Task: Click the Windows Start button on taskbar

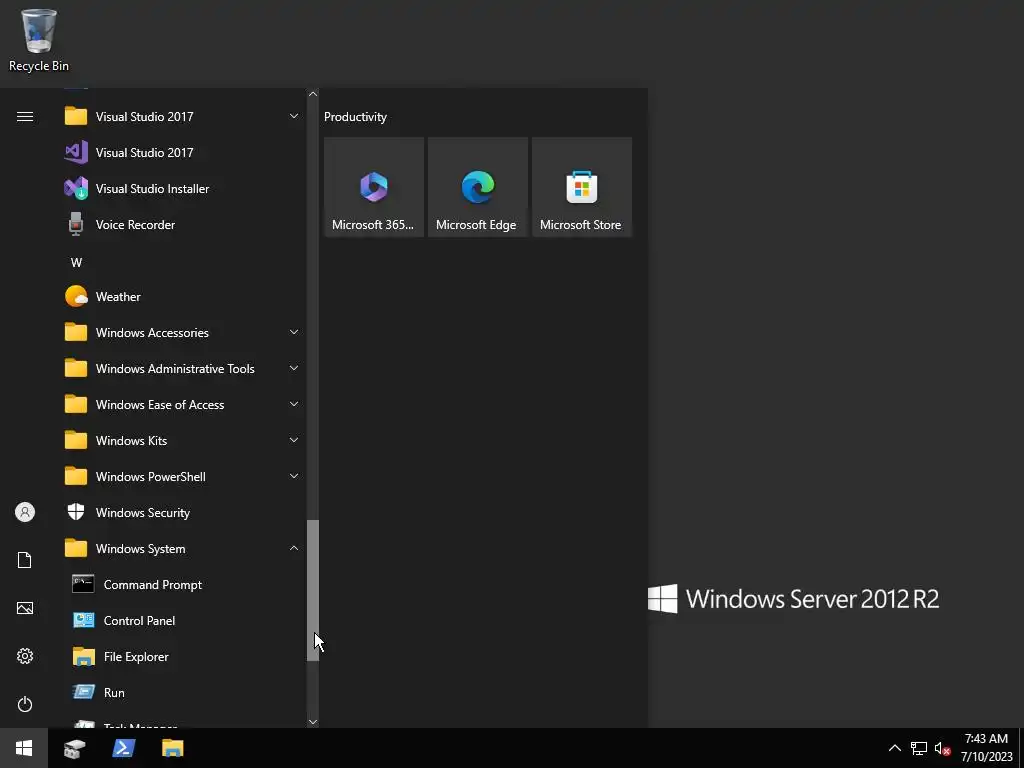Action: 24,748
